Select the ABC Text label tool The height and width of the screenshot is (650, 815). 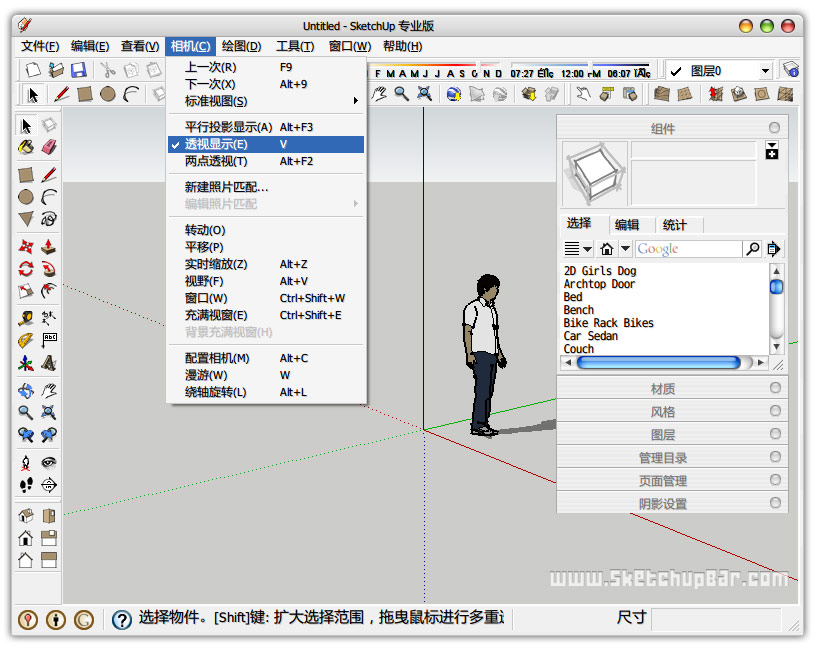pyautogui.click(x=49, y=340)
